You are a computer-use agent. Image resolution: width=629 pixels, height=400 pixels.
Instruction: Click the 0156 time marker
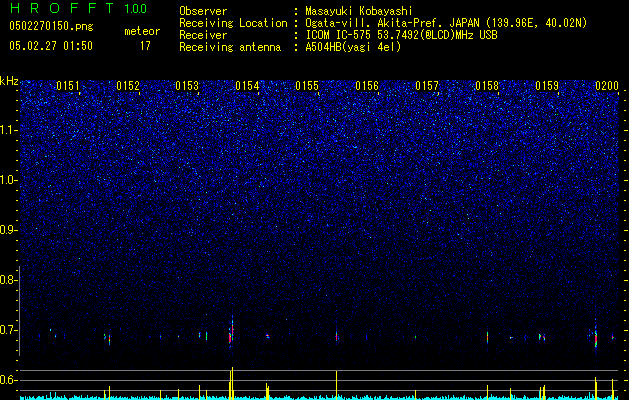click(367, 86)
